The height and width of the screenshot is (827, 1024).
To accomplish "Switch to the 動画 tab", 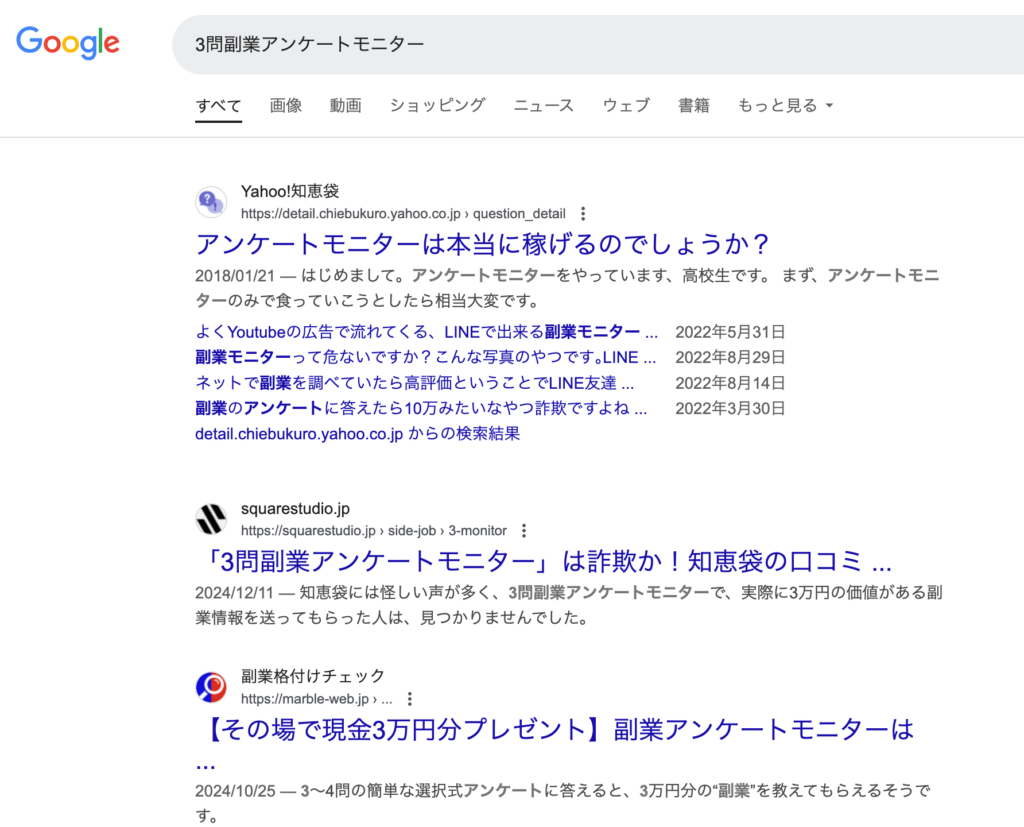I will point(345,105).
